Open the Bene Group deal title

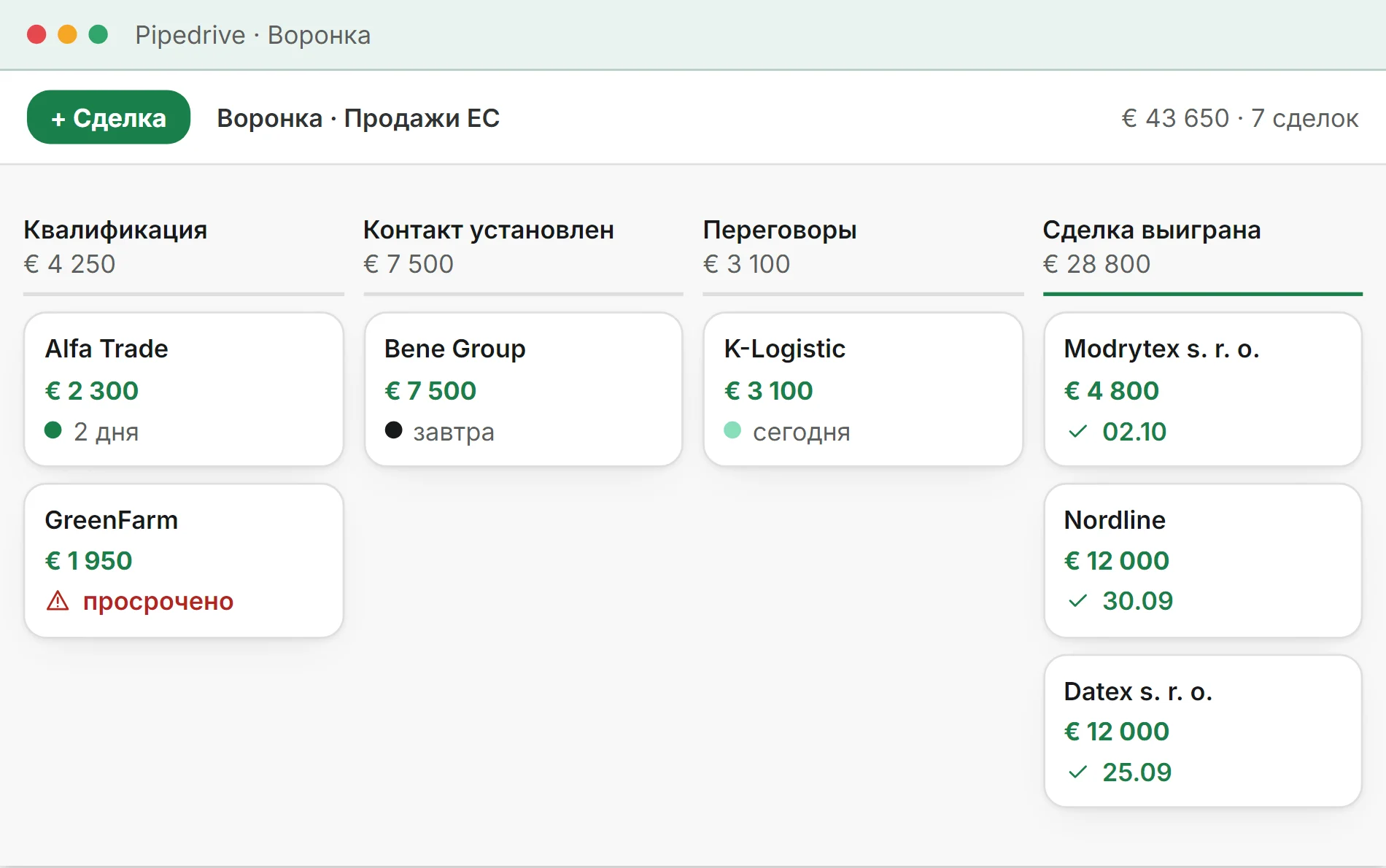tap(455, 349)
